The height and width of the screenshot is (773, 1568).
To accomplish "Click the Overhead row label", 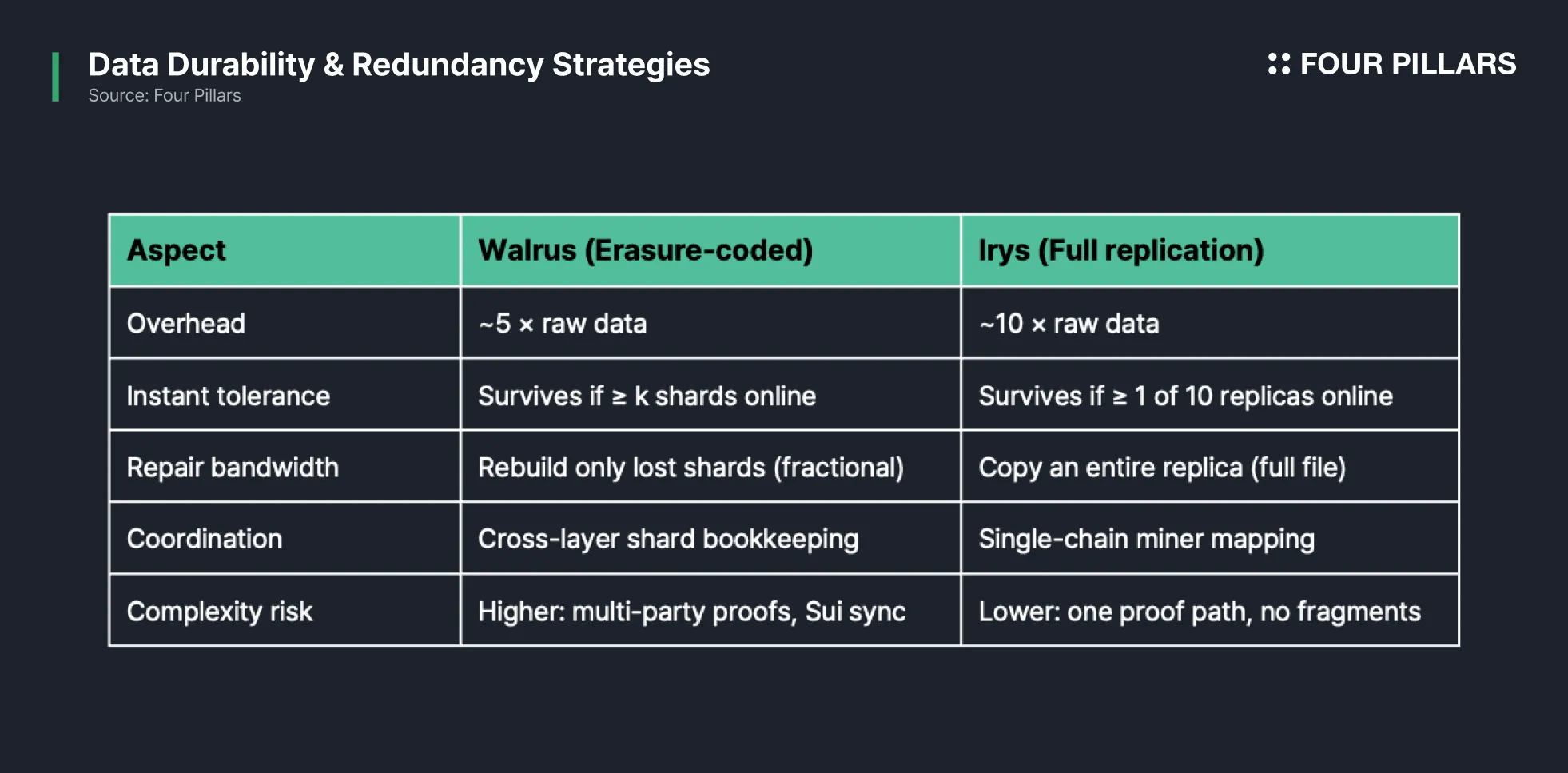I will click(285, 323).
